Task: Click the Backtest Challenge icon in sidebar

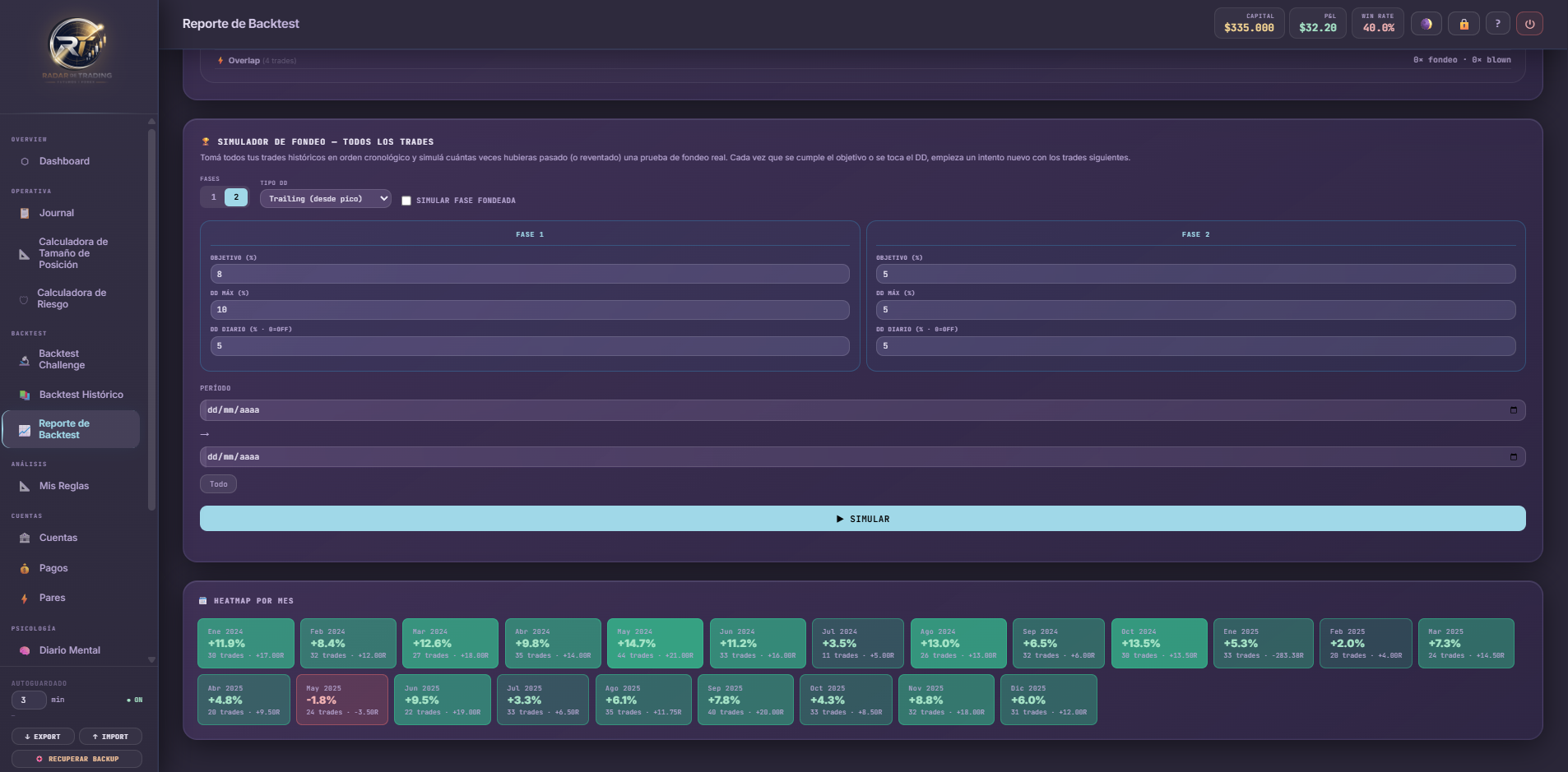Action: point(25,360)
